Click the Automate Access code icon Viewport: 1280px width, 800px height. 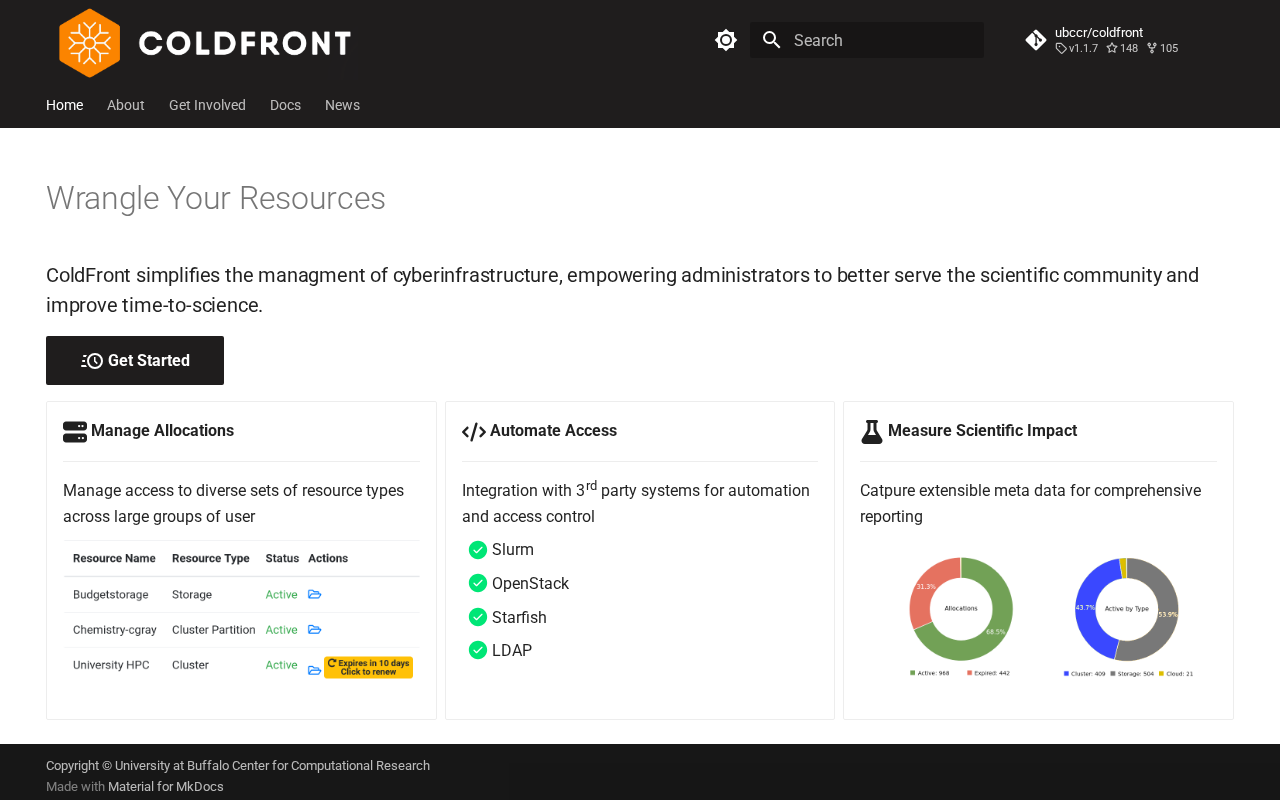click(x=474, y=431)
